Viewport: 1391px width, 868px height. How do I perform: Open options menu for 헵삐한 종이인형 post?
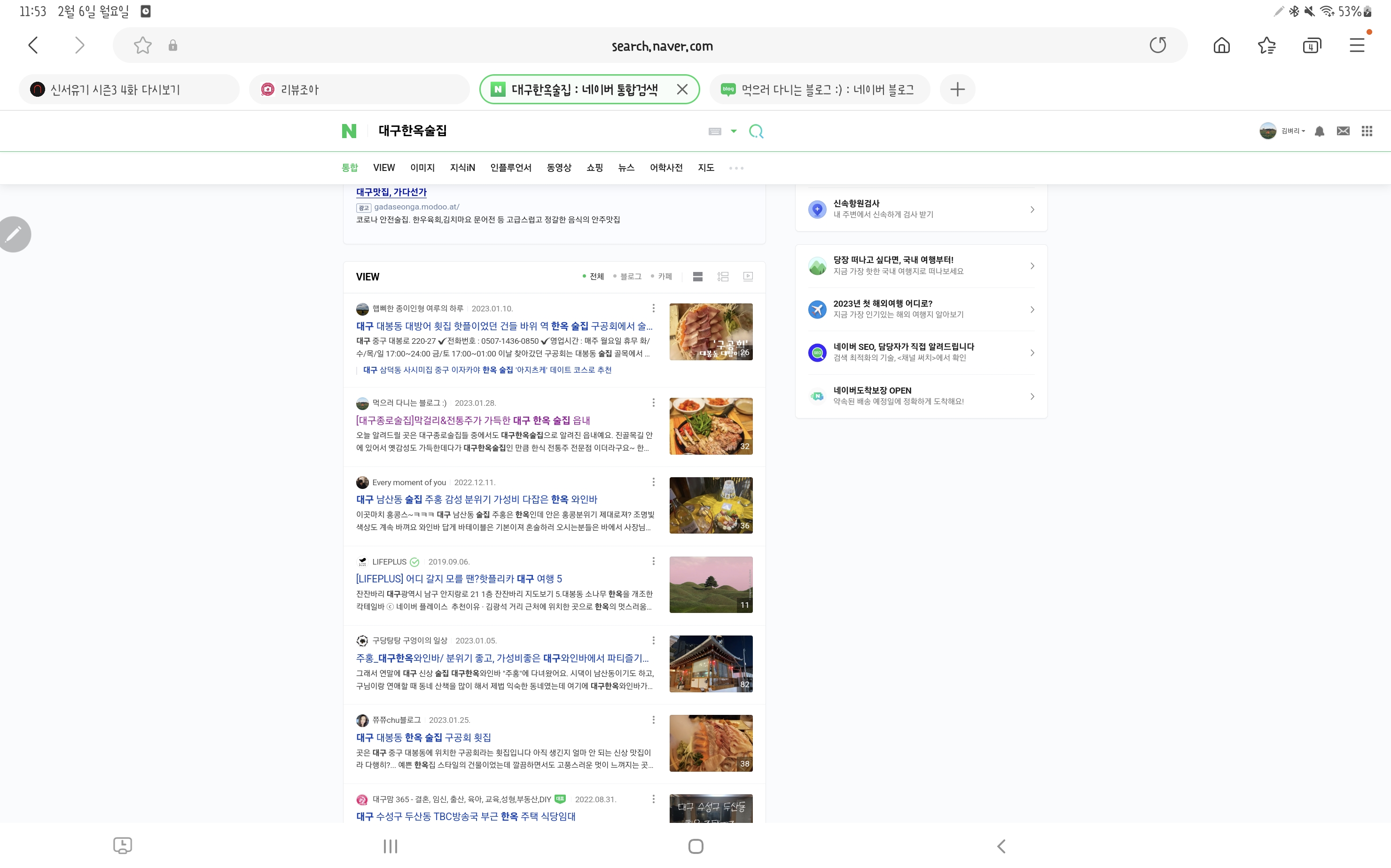653,308
